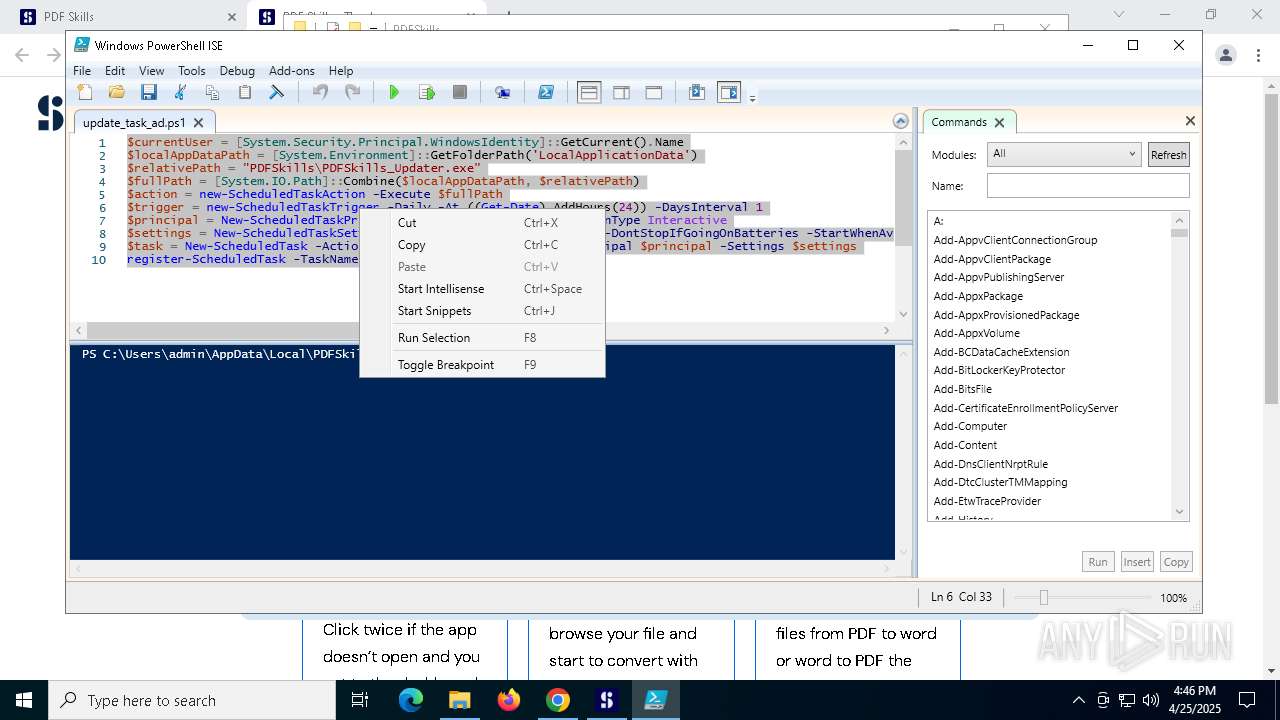Viewport: 1280px width, 720px height.
Task: Click the New script toolbar icon
Action: coord(85,92)
